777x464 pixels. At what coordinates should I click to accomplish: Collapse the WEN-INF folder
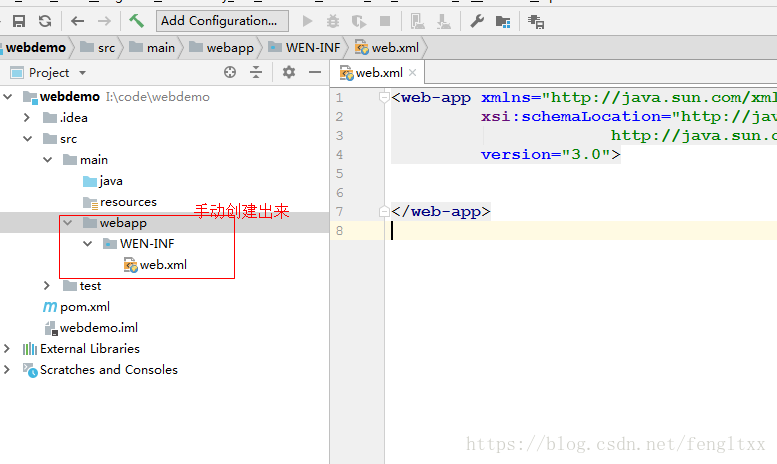click(88, 243)
